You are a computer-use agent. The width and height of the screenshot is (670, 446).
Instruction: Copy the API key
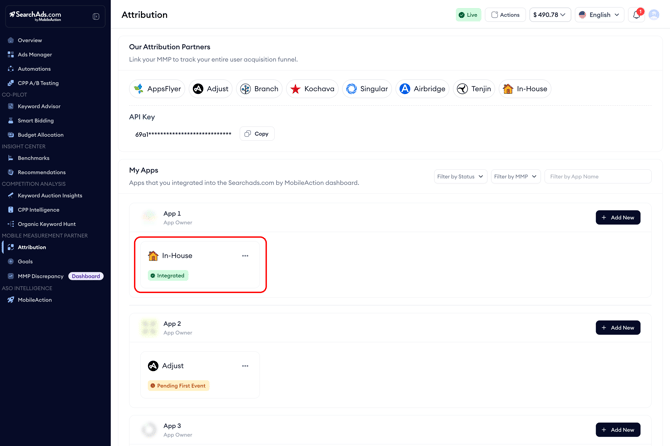tap(257, 134)
